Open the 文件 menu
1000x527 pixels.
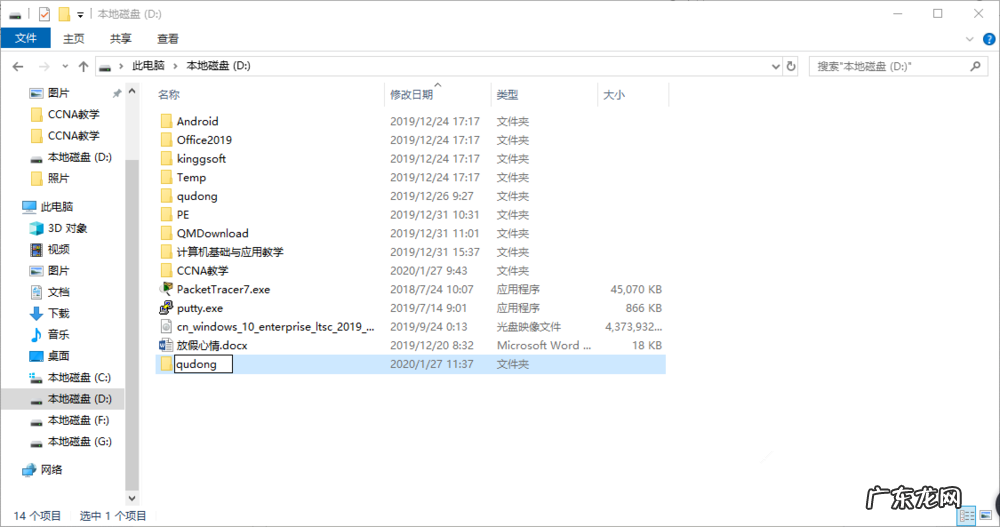point(26,38)
